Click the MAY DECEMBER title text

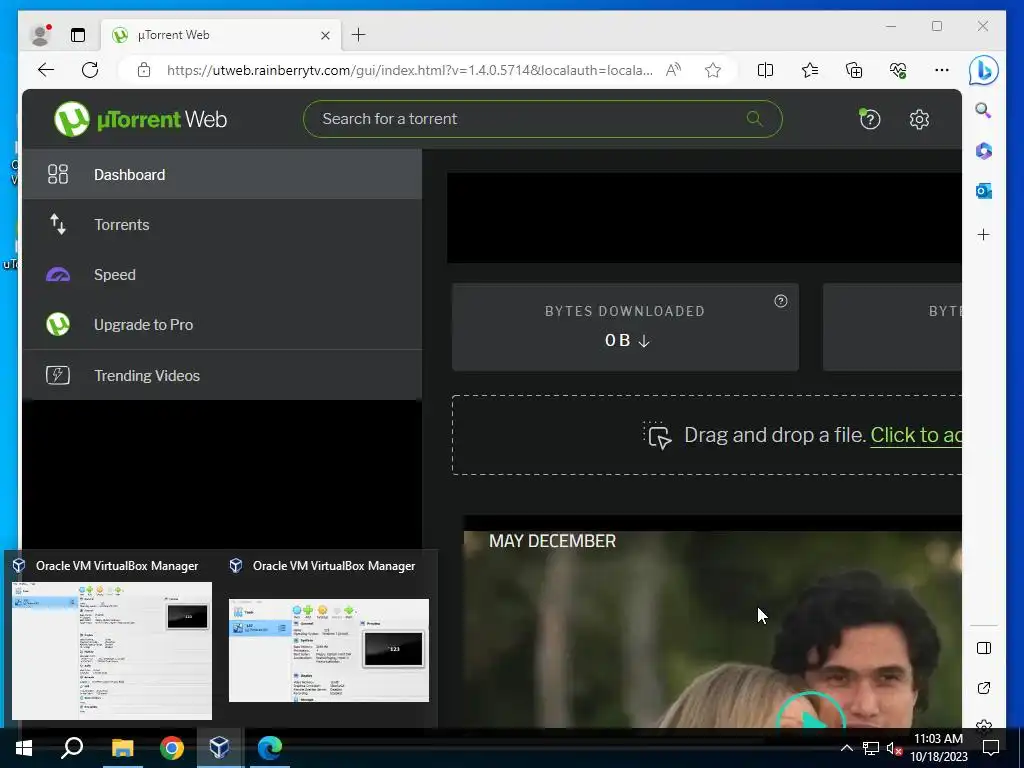point(552,541)
